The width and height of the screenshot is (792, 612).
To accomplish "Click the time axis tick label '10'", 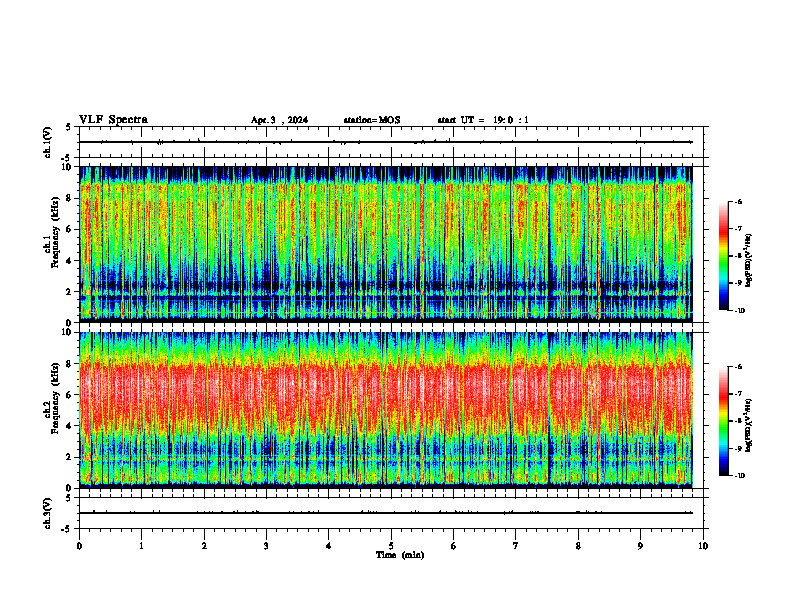I will tap(703, 546).
